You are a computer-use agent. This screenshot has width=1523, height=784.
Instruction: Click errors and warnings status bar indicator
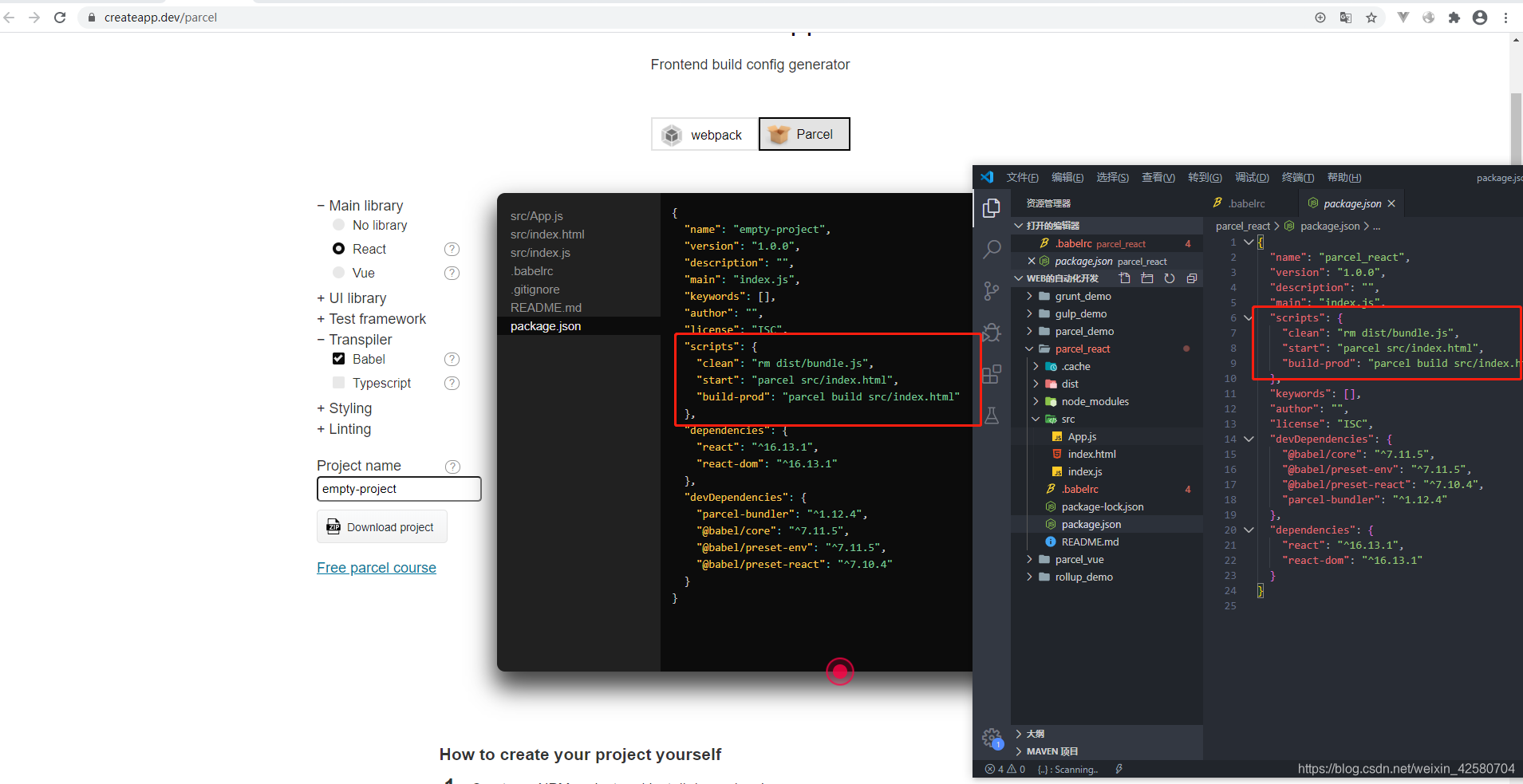coord(1005,770)
